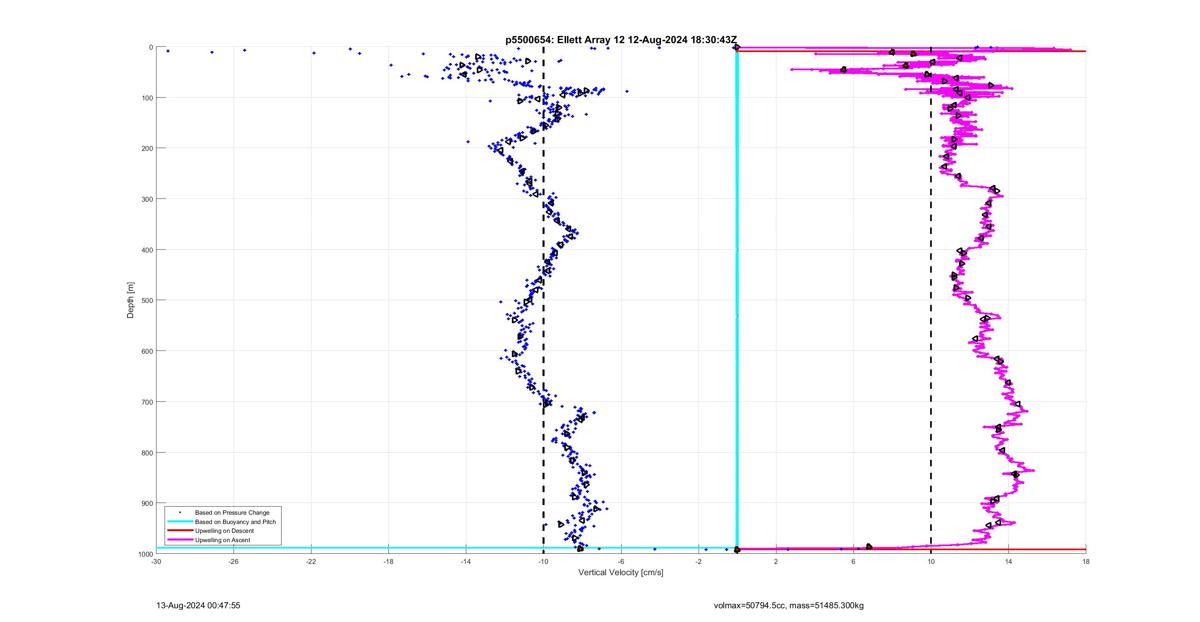
Task: Click the velocity tick label '-2'
Action: 698,562
